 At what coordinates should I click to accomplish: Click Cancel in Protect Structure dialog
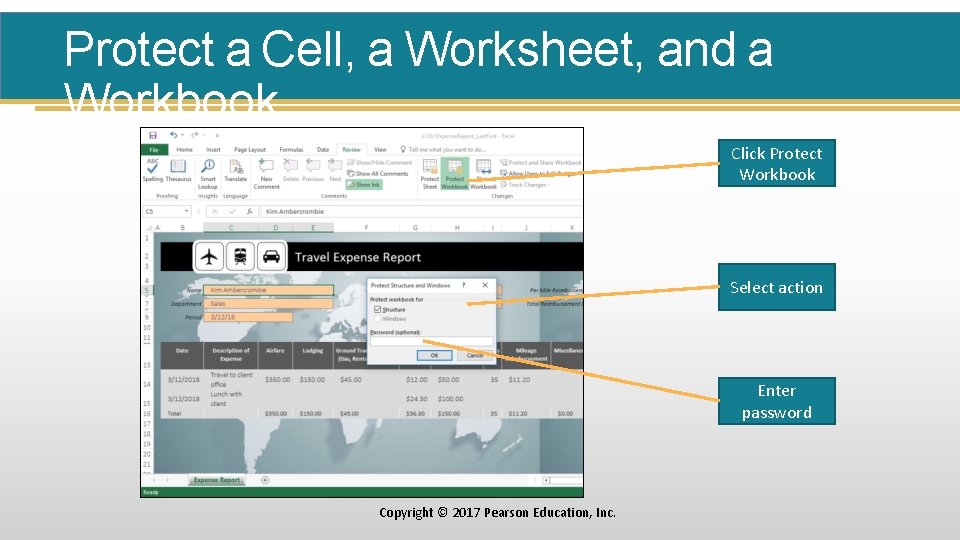point(474,355)
